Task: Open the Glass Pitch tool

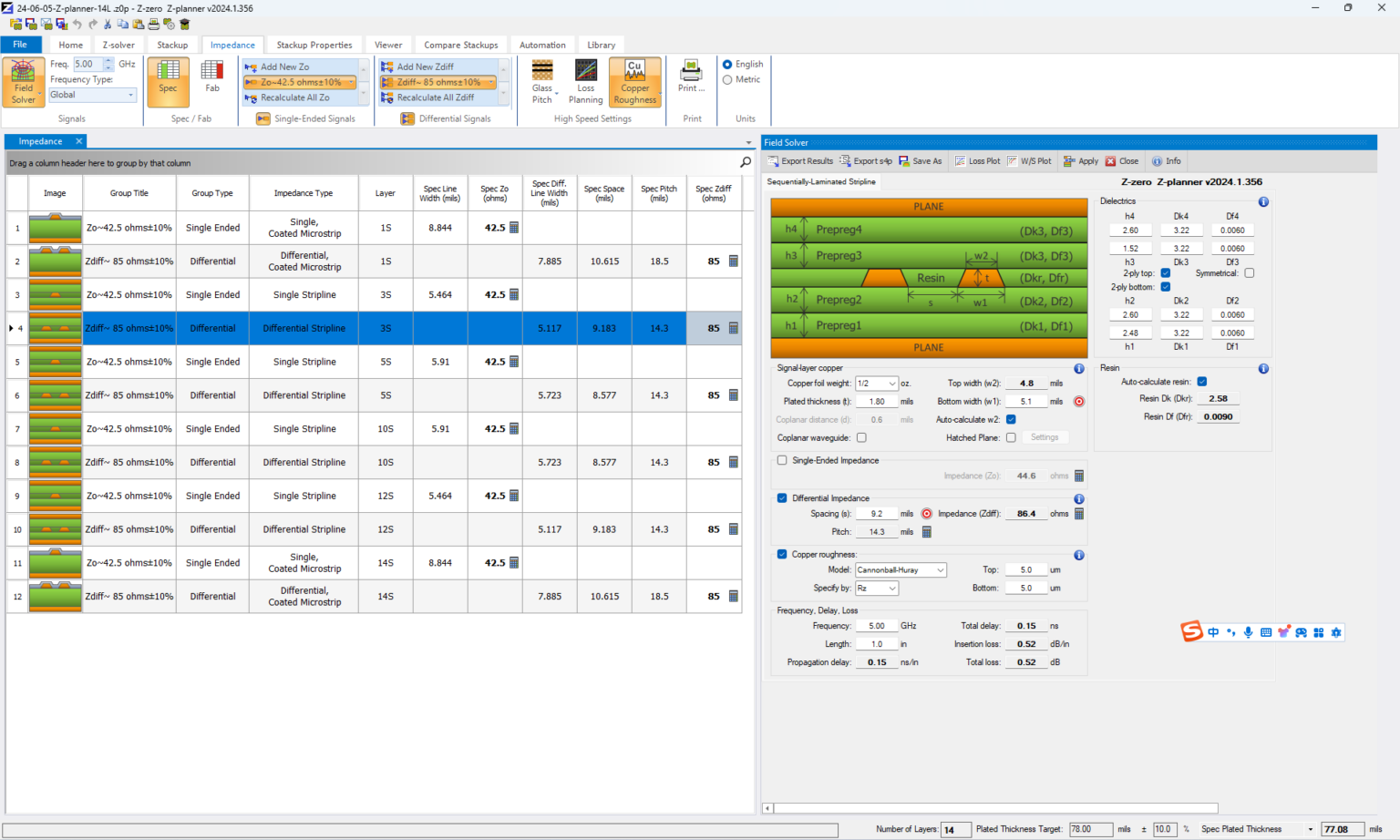Action: [542, 82]
